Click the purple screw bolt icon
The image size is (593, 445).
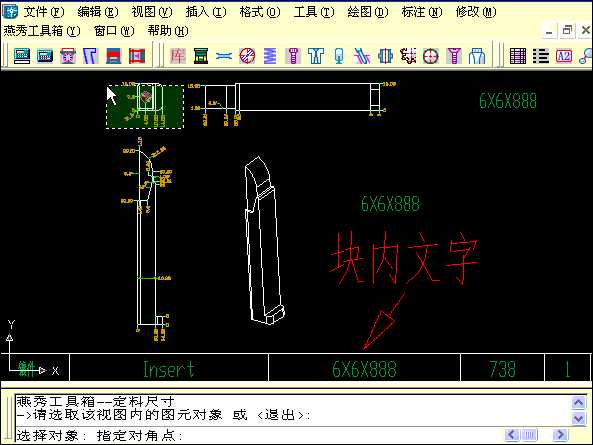[293, 56]
